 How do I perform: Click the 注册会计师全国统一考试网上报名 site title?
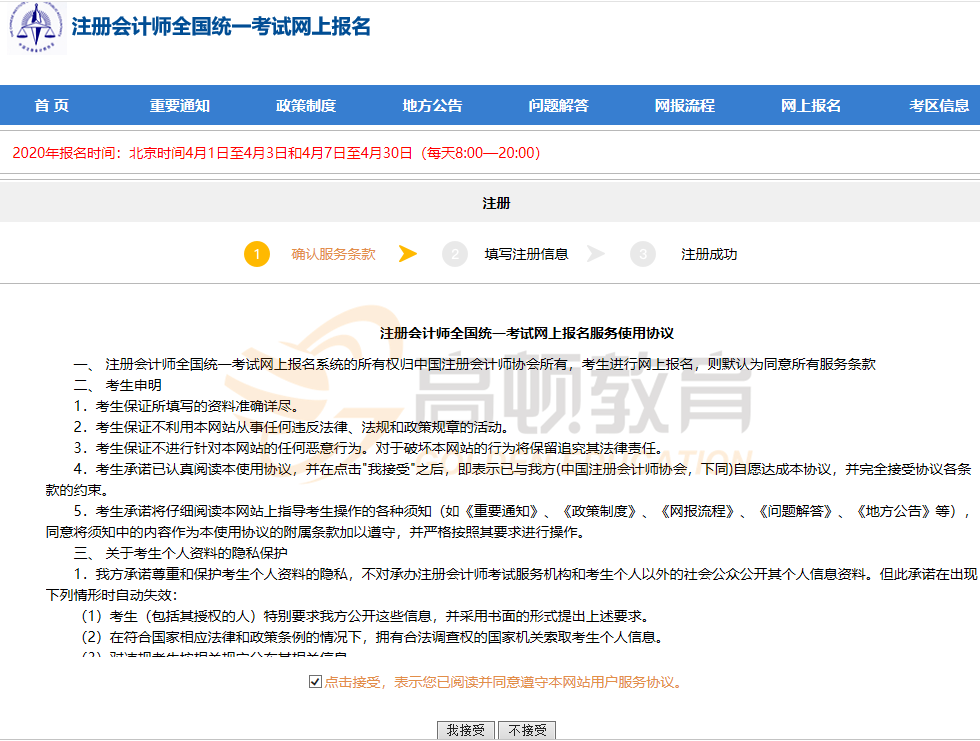(x=220, y=27)
